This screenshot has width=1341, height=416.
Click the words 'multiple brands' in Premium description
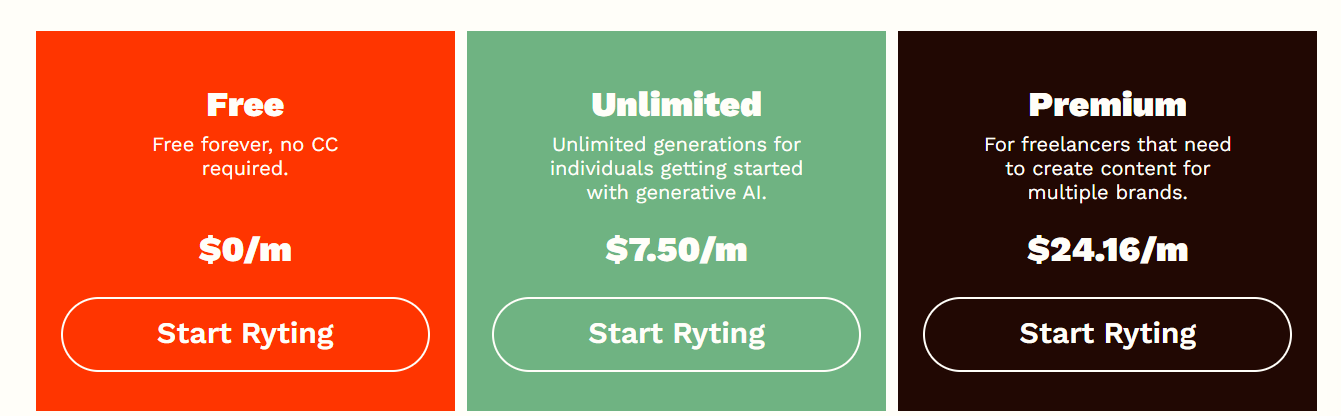pos(1107,193)
